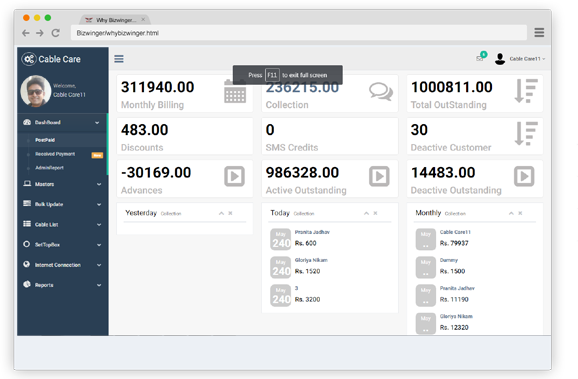578x379 pixels.
Task: Open the browser hamburger menu
Action: click(x=539, y=32)
